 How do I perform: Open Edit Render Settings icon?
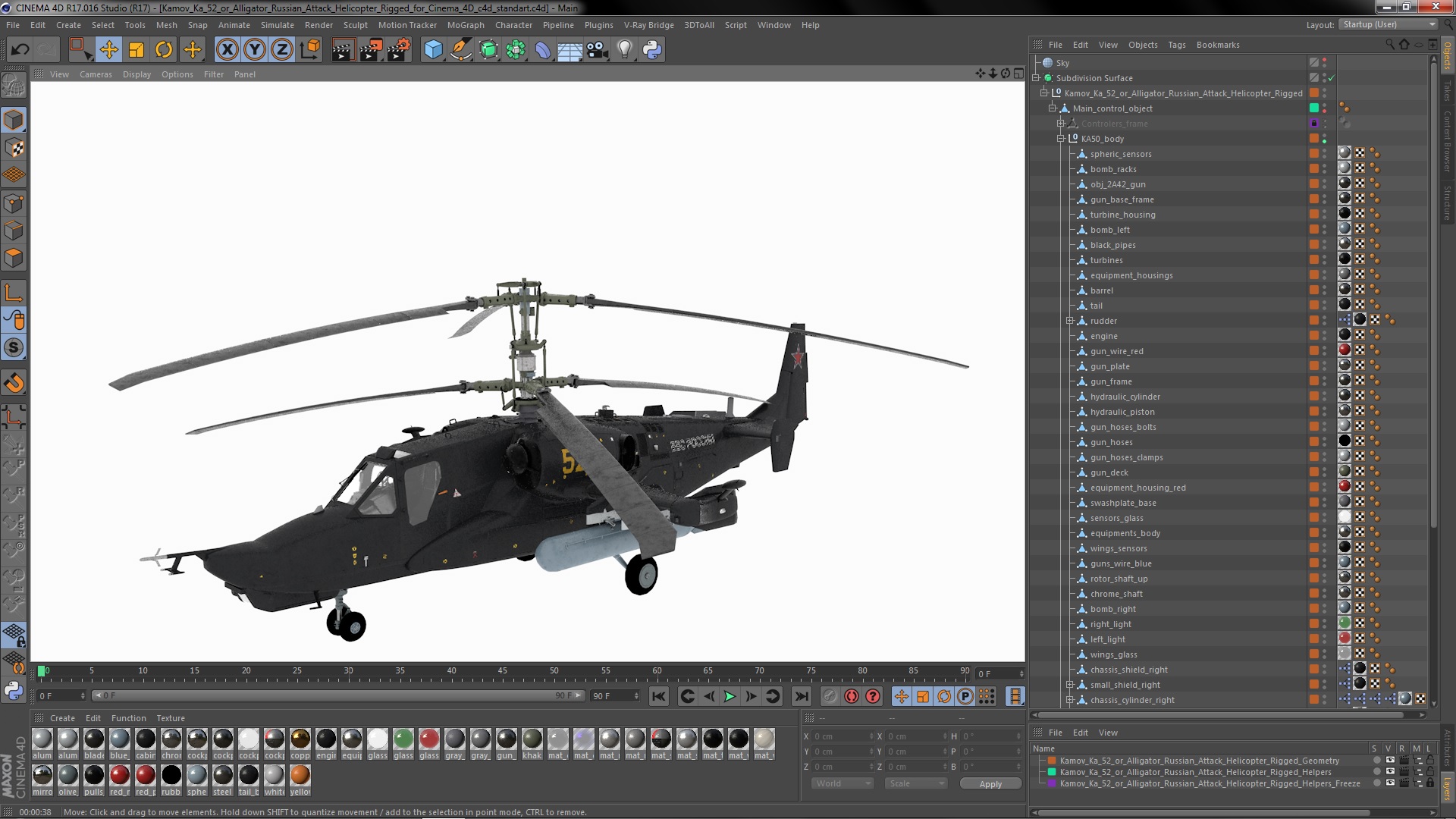(399, 50)
